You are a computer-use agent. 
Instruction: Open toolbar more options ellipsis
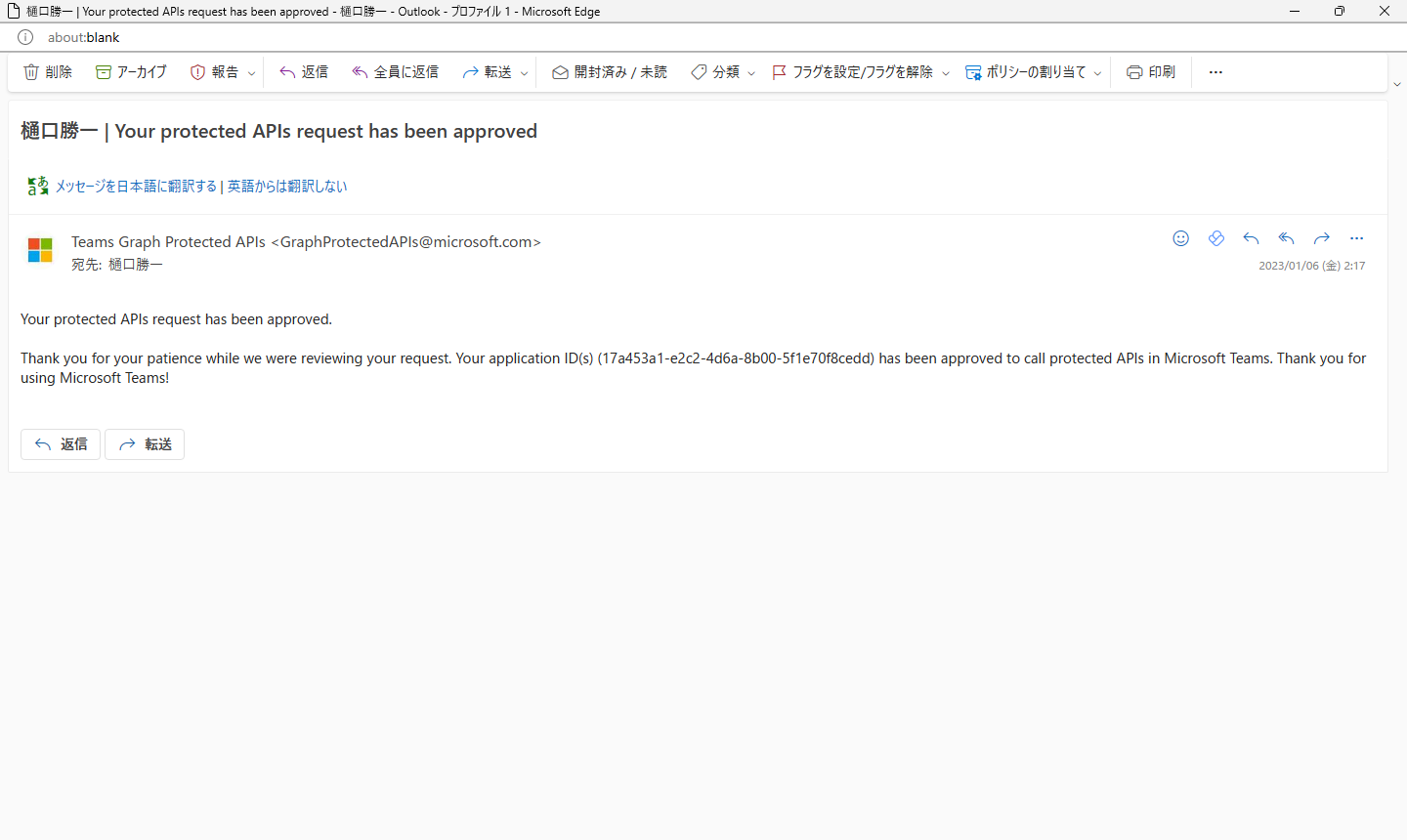(1215, 72)
